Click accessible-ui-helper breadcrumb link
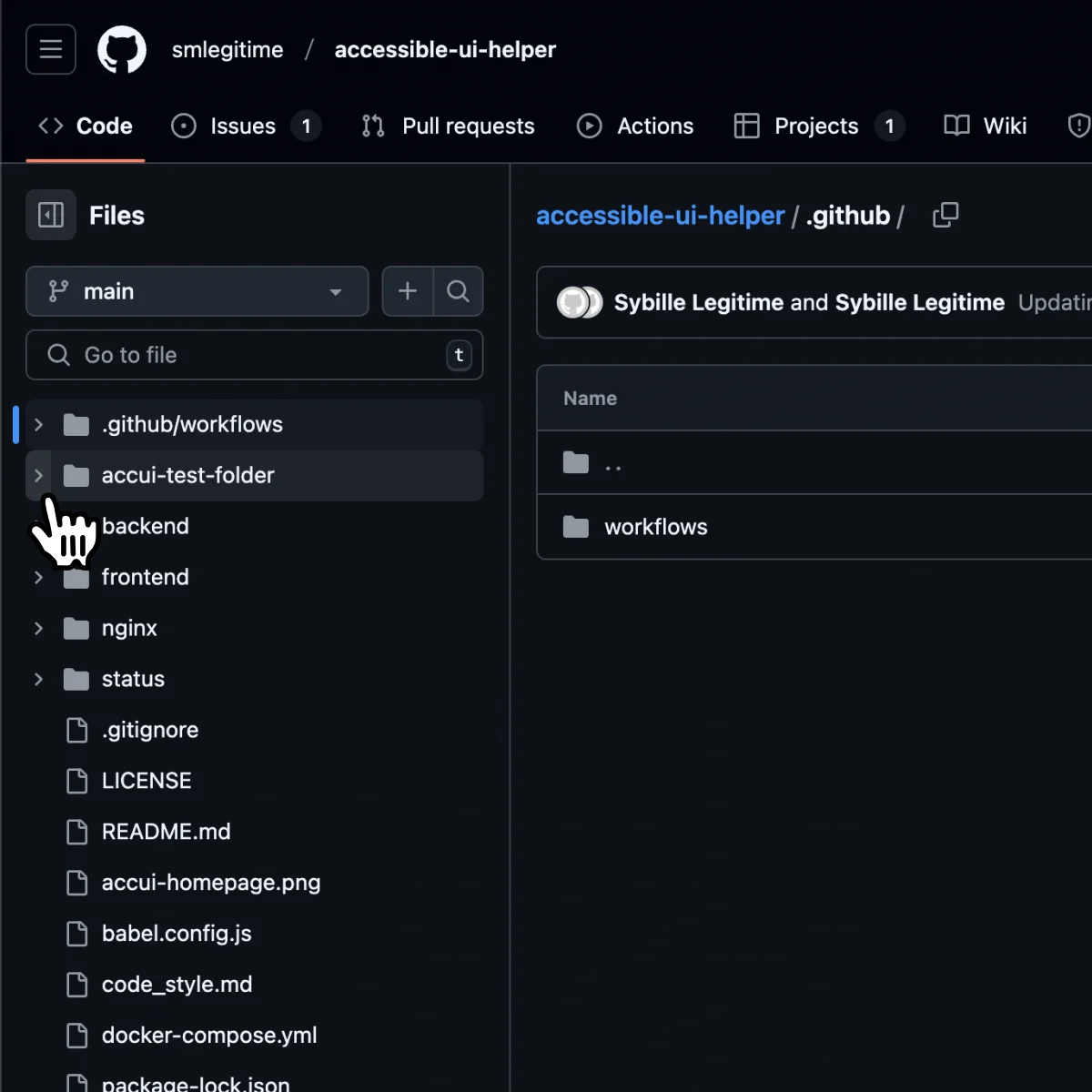Image resolution: width=1092 pixels, height=1092 pixels. click(660, 216)
